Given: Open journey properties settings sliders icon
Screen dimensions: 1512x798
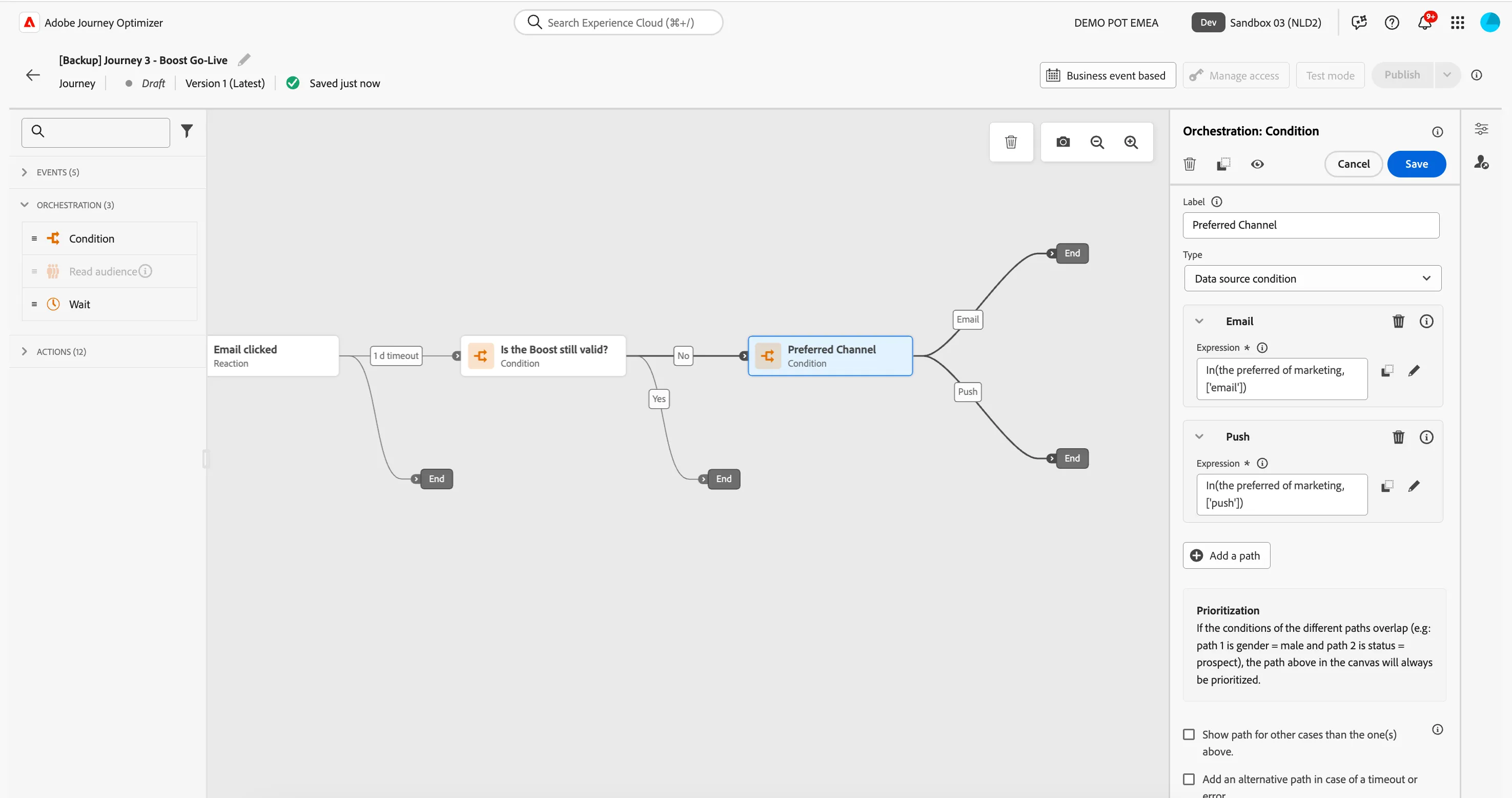Looking at the screenshot, I should click(x=1481, y=129).
